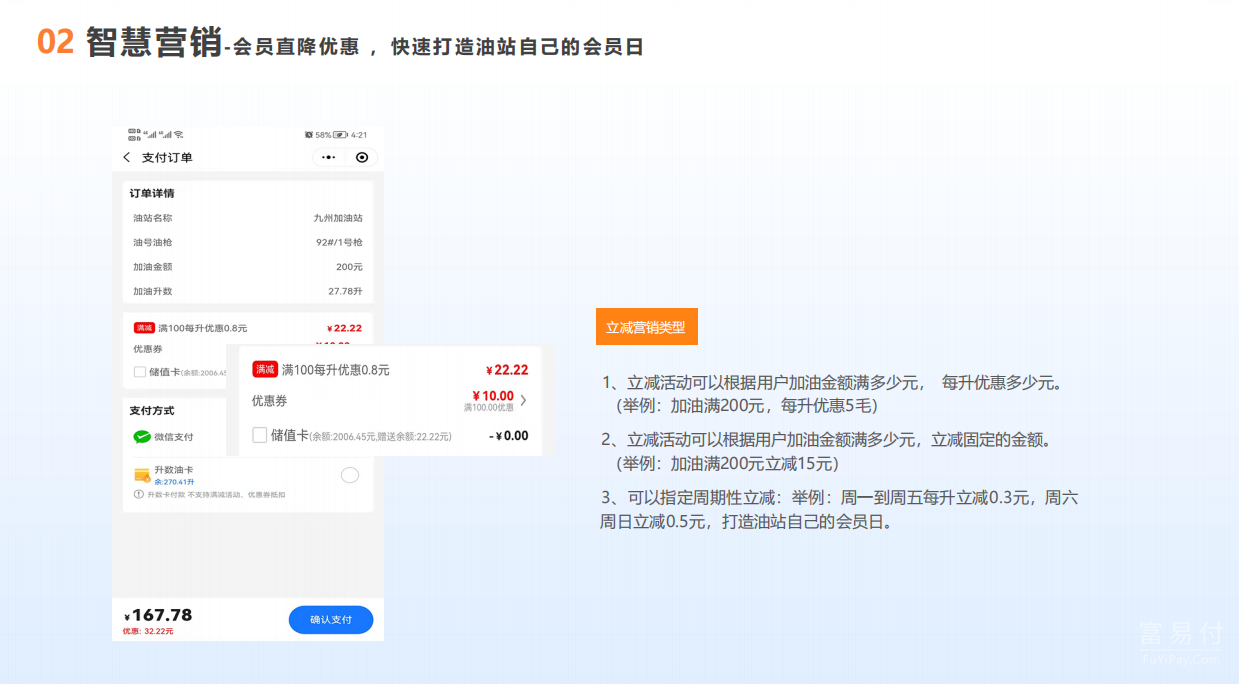Click the 支付方式 heading
The height and width of the screenshot is (684, 1239).
pyautogui.click(x=152, y=410)
